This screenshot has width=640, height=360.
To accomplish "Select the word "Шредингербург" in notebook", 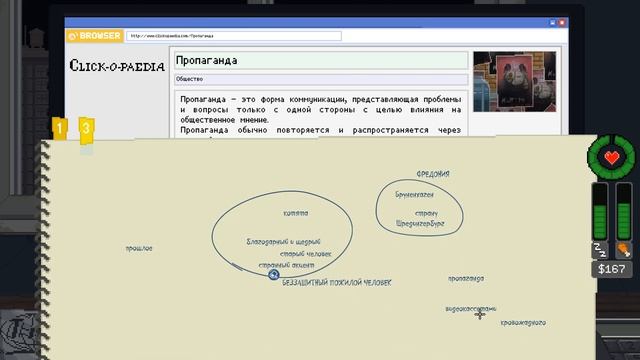I will (420, 223).
